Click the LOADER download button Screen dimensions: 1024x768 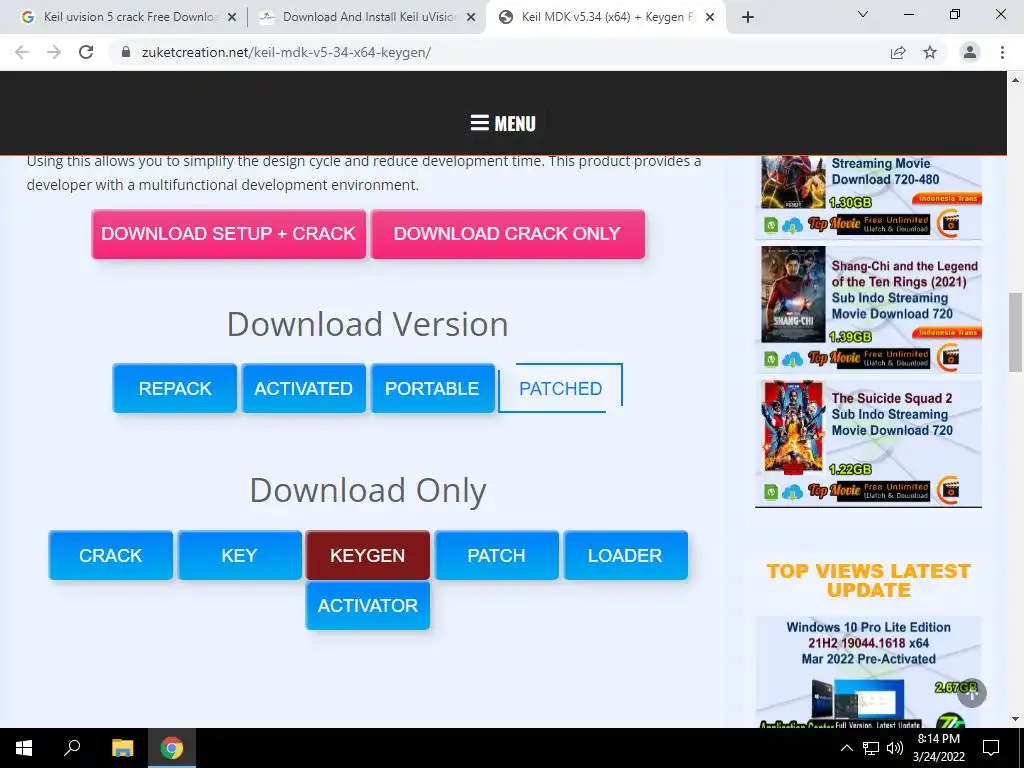626,555
